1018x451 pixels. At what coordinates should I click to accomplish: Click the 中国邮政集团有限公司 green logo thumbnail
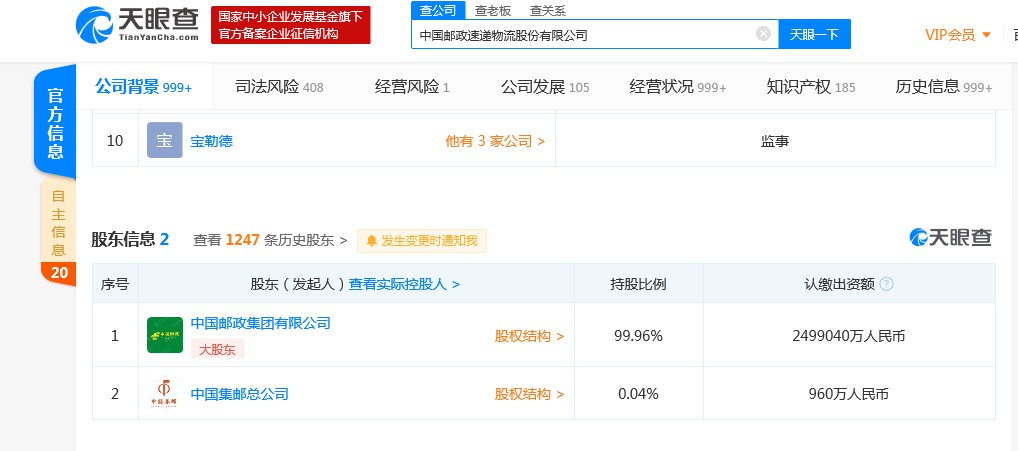pos(165,335)
